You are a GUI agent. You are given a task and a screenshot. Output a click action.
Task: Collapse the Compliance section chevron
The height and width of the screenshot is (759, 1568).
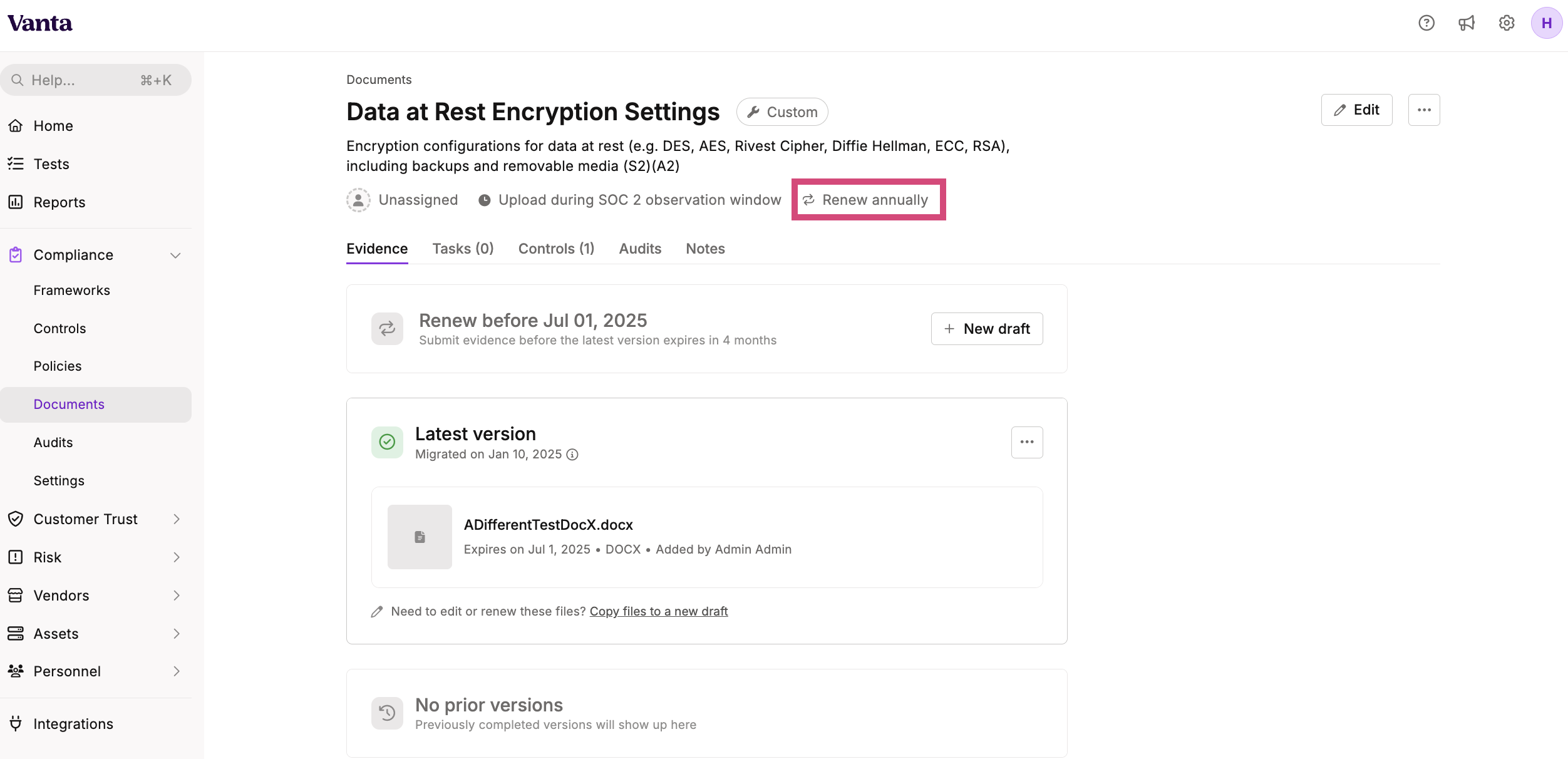click(176, 256)
